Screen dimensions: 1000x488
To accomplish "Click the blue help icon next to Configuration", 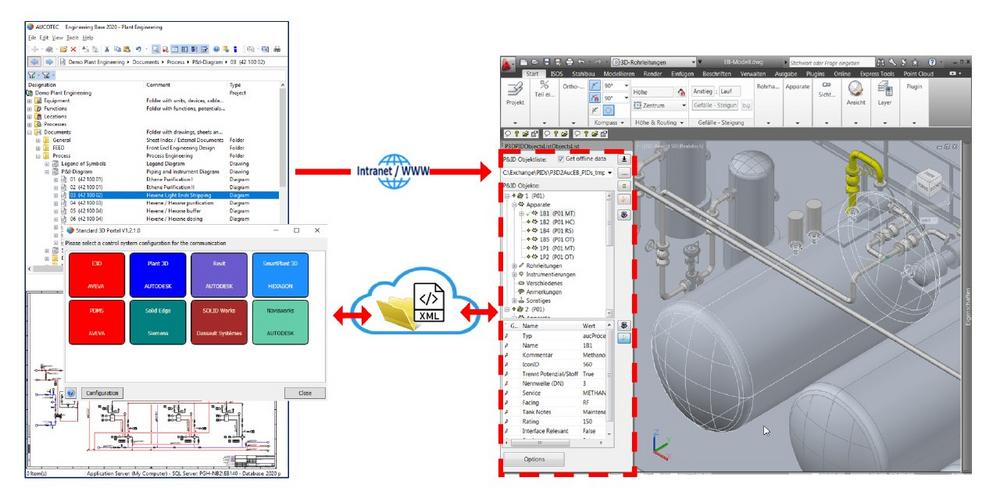I will click(71, 393).
